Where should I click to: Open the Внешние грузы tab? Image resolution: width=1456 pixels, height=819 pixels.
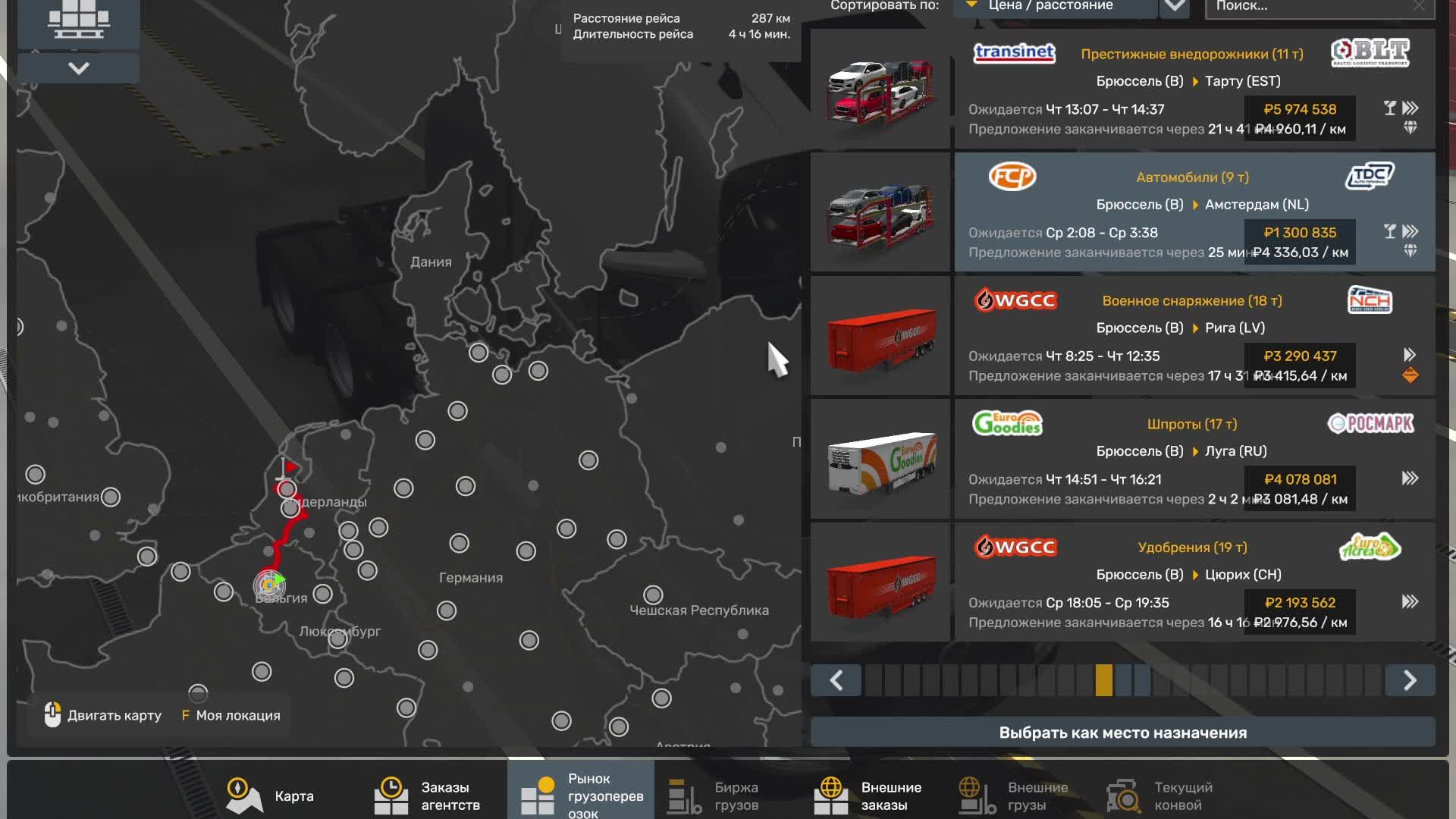tap(1013, 795)
